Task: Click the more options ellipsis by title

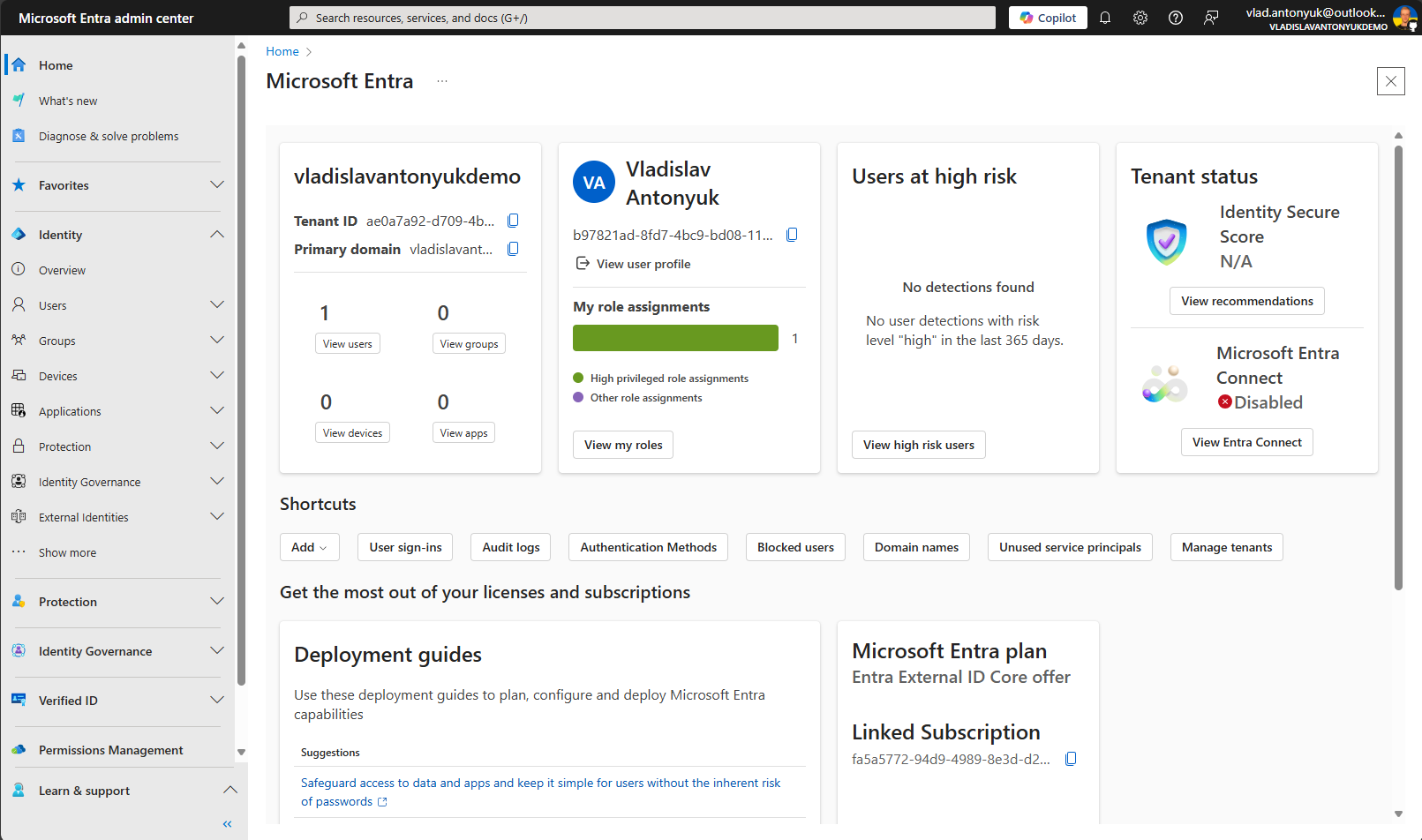Action: tap(442, 81)
